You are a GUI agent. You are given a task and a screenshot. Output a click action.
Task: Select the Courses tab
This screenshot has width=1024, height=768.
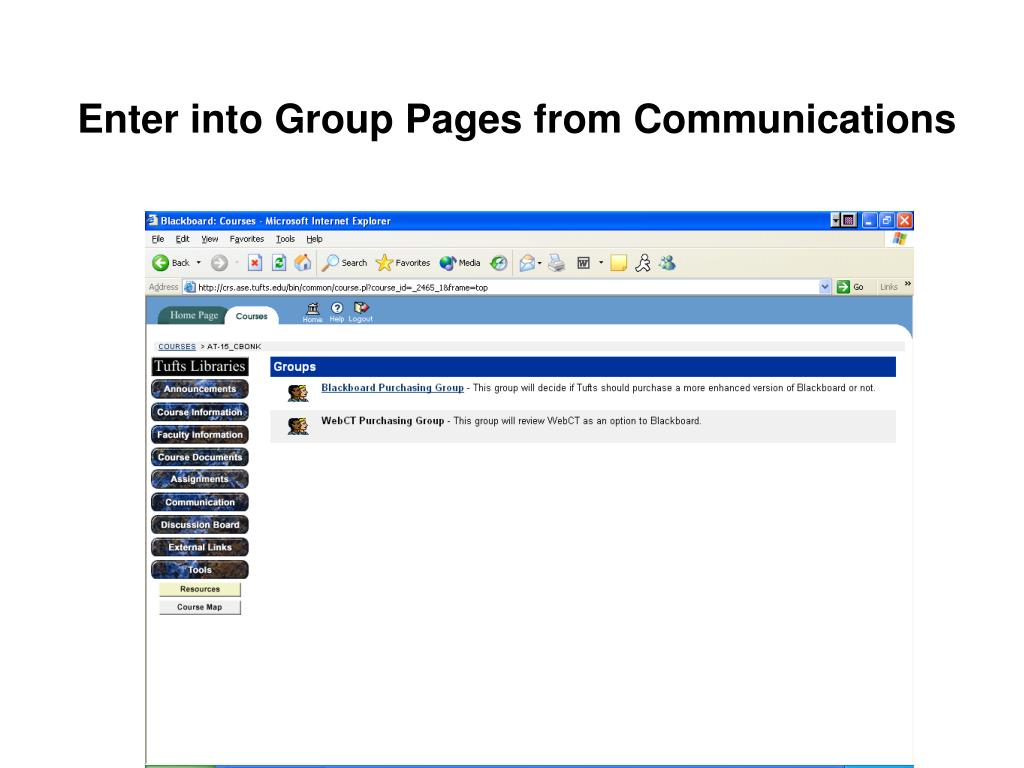pyautogui.click(x=251, y=316)
